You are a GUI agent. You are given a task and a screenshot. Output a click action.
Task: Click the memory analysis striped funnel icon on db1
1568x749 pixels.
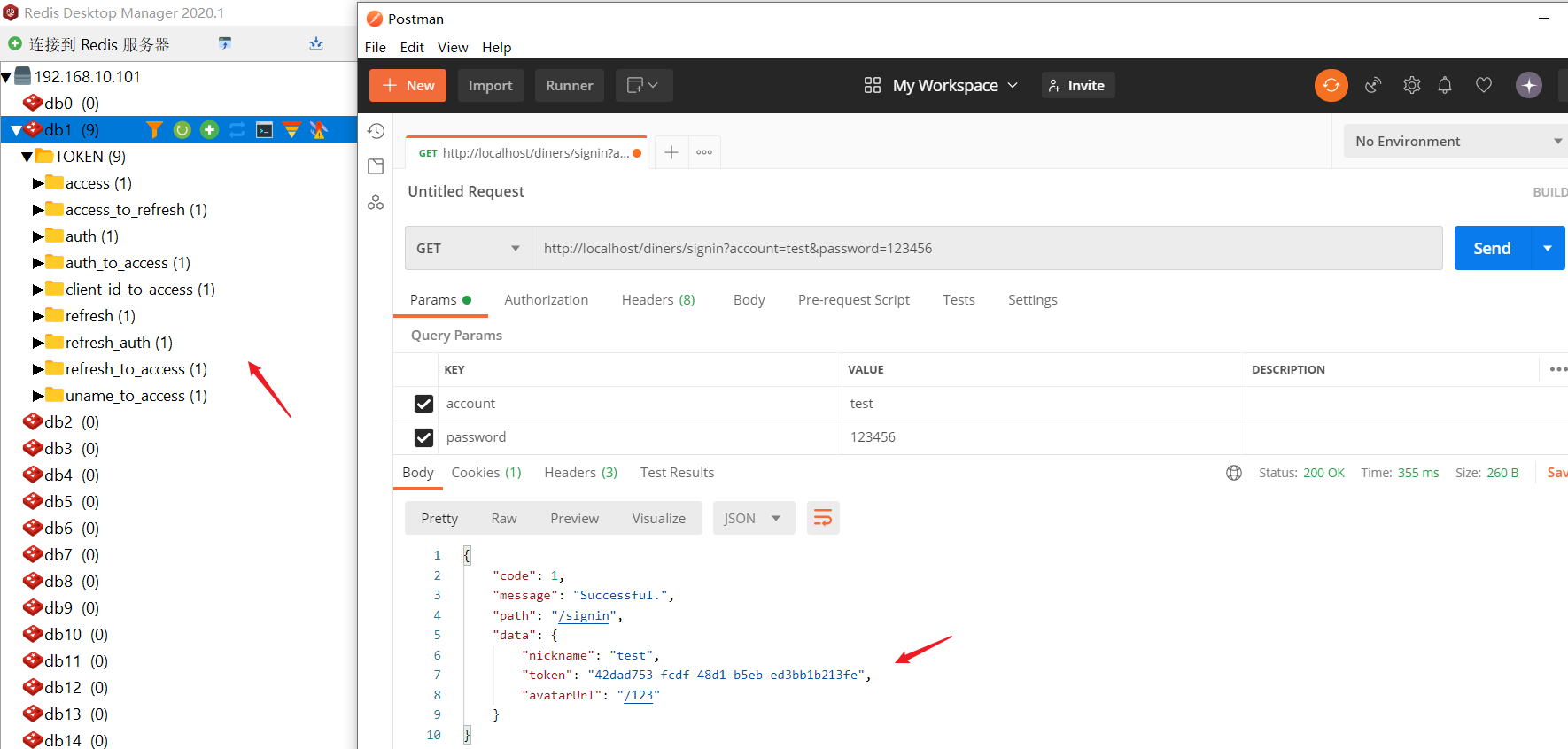[x=291, y=130]
